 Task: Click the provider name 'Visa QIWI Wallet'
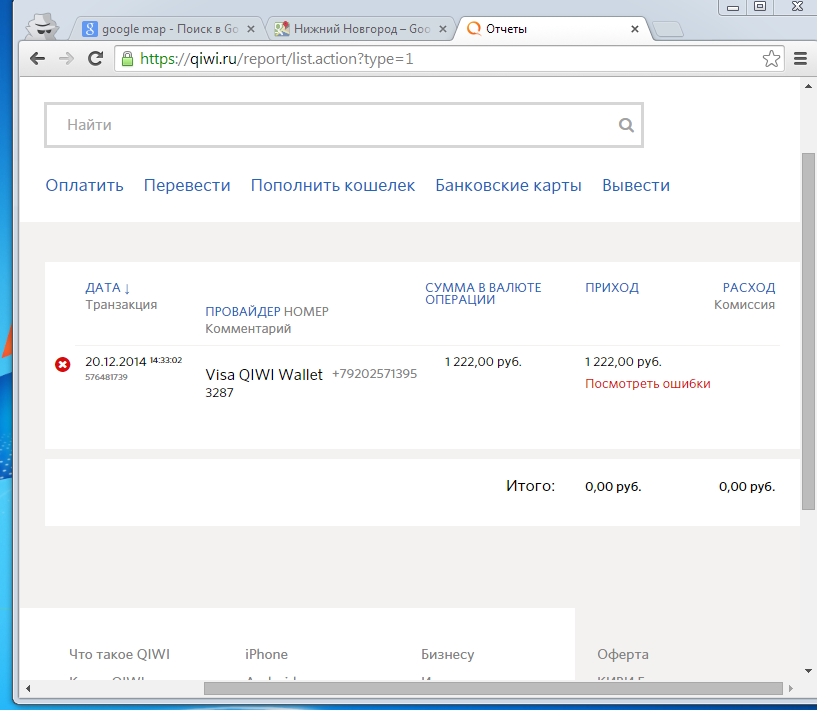click(264, 375)
